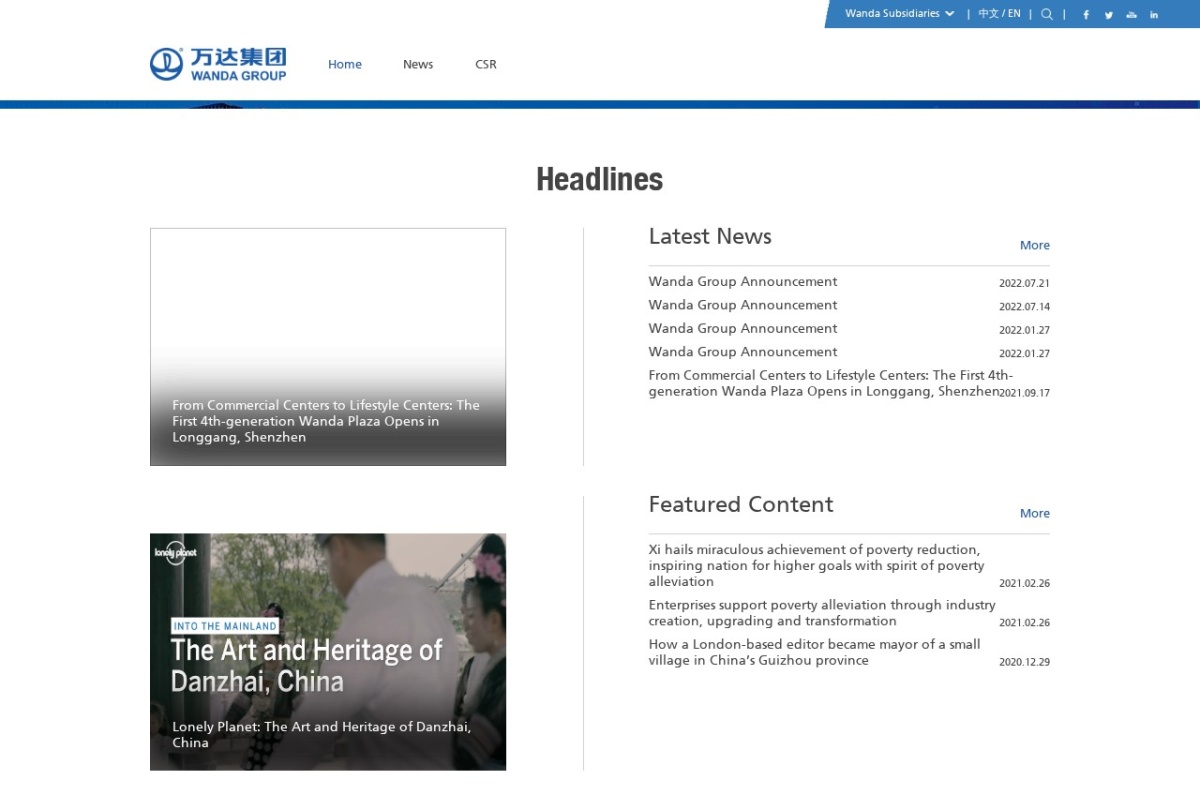Click More next to Latest News
Viewport: 1200px width, 800px height.
pos(1035,245)
